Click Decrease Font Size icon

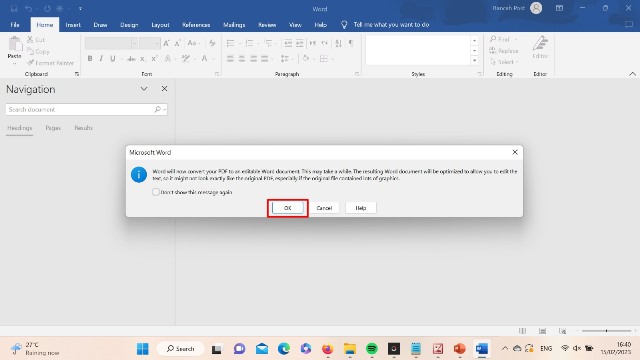pyautogui.click(x=178, y=43)
